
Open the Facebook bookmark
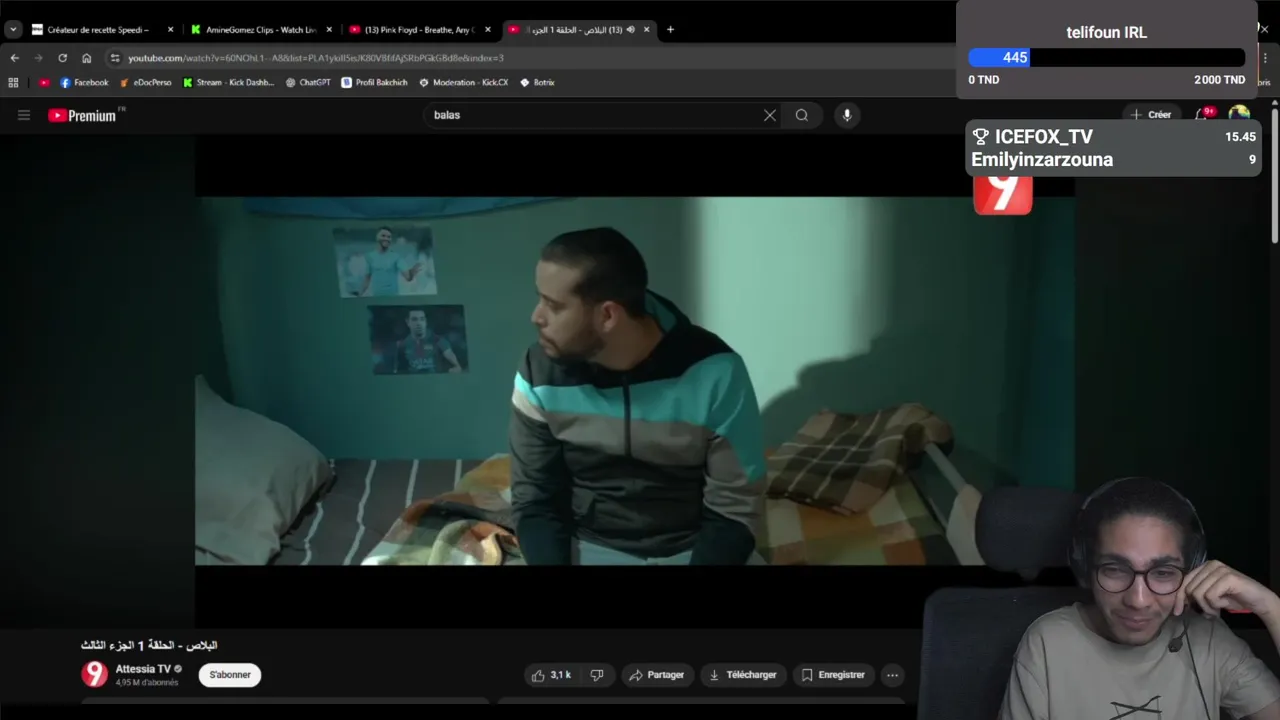84,83
